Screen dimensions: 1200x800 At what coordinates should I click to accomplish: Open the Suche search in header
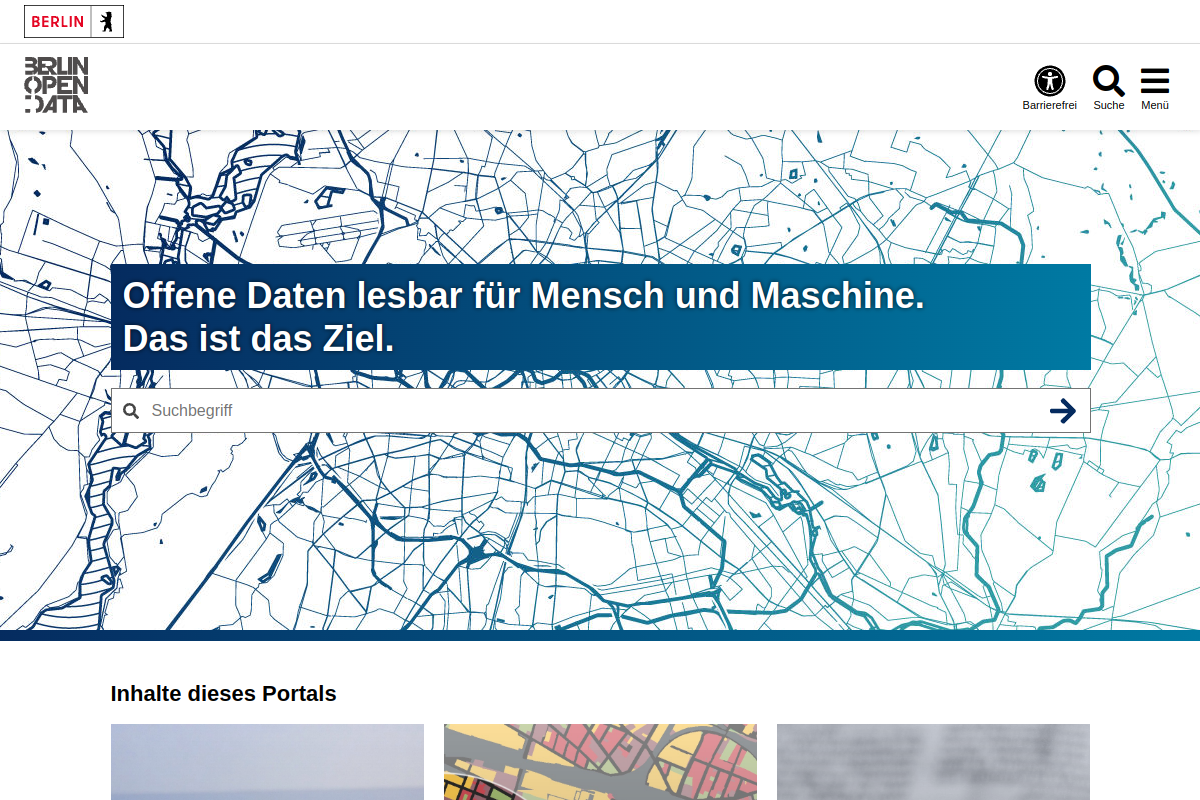click(x=1108, y=87)
